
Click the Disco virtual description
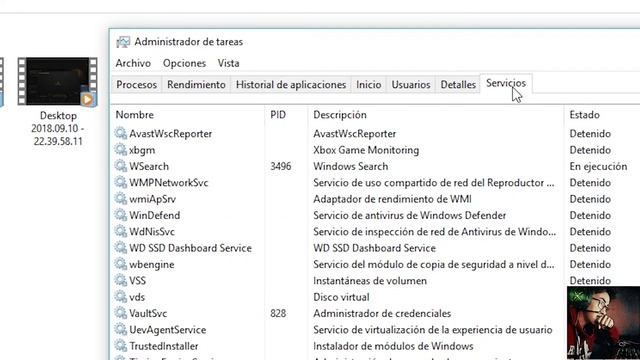[x=341, y=297]
